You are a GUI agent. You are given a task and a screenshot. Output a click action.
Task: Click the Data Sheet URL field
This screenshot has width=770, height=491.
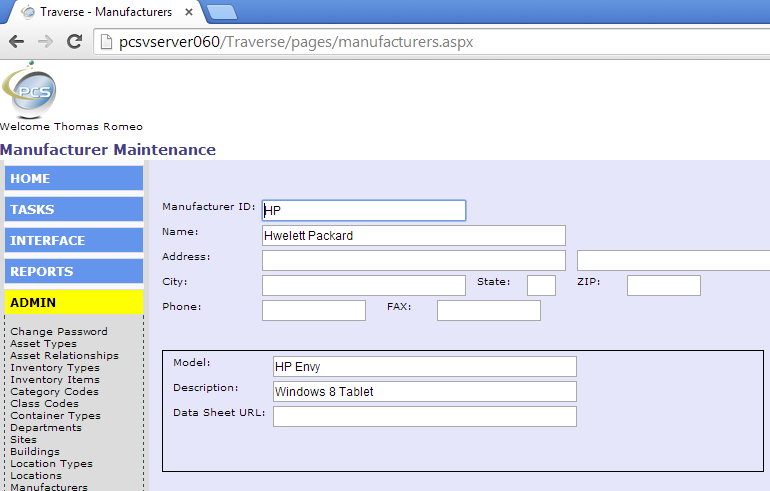425,416
